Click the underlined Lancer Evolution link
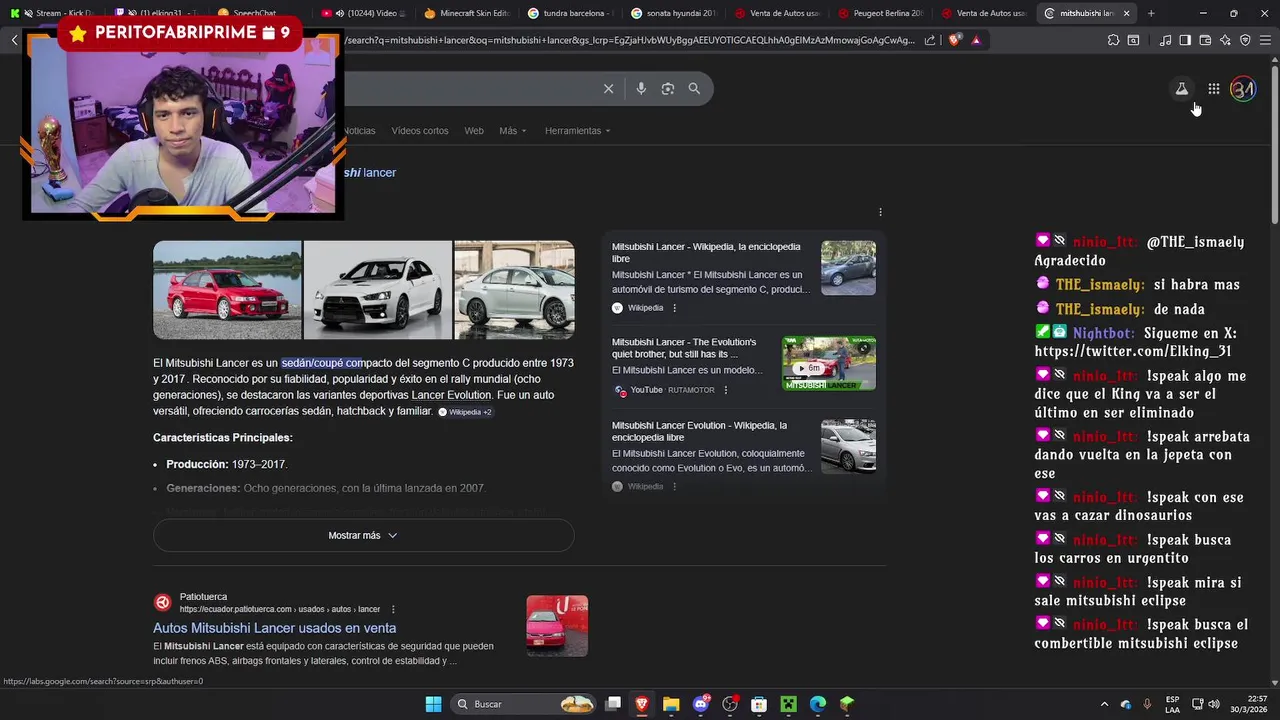The height and width of the screenshot is (720, 1280). click(451, 395)
